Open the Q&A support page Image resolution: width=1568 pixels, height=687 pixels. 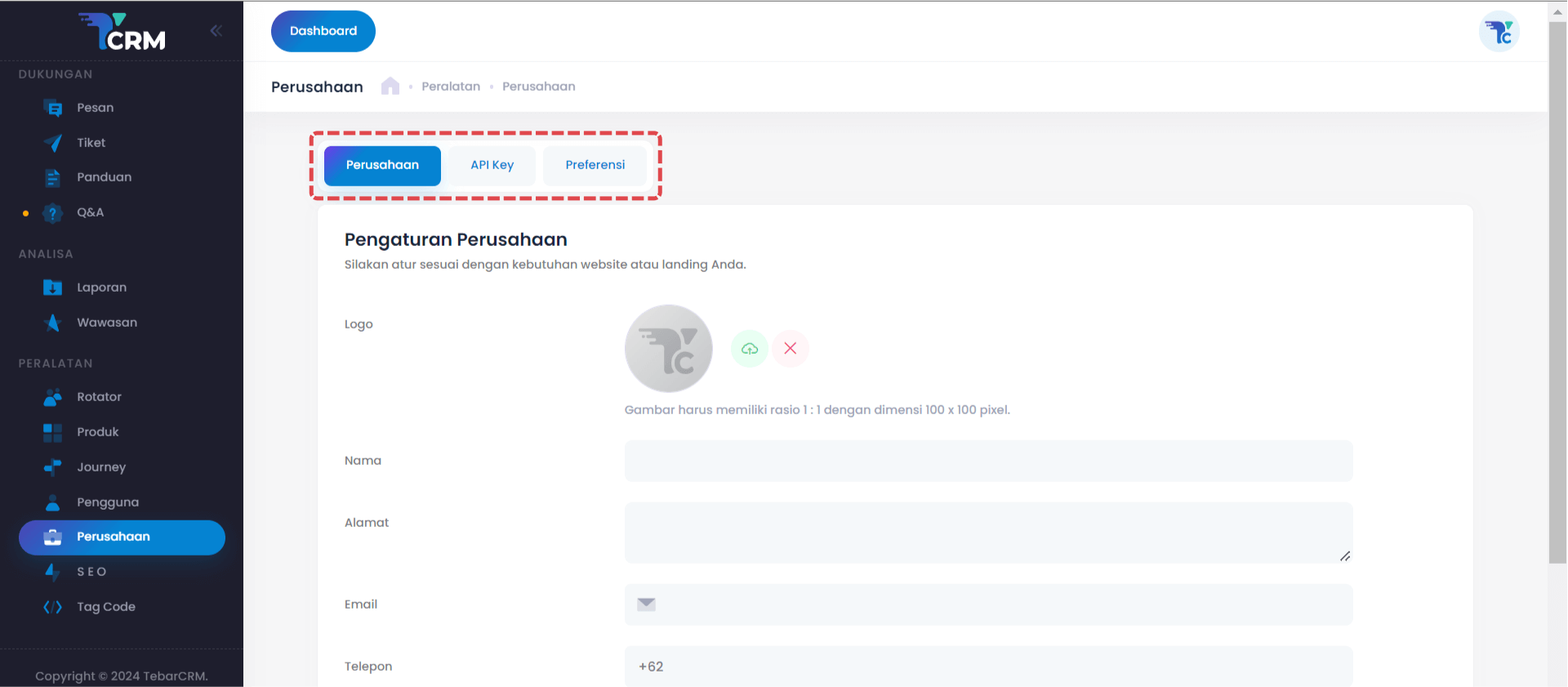90,212
